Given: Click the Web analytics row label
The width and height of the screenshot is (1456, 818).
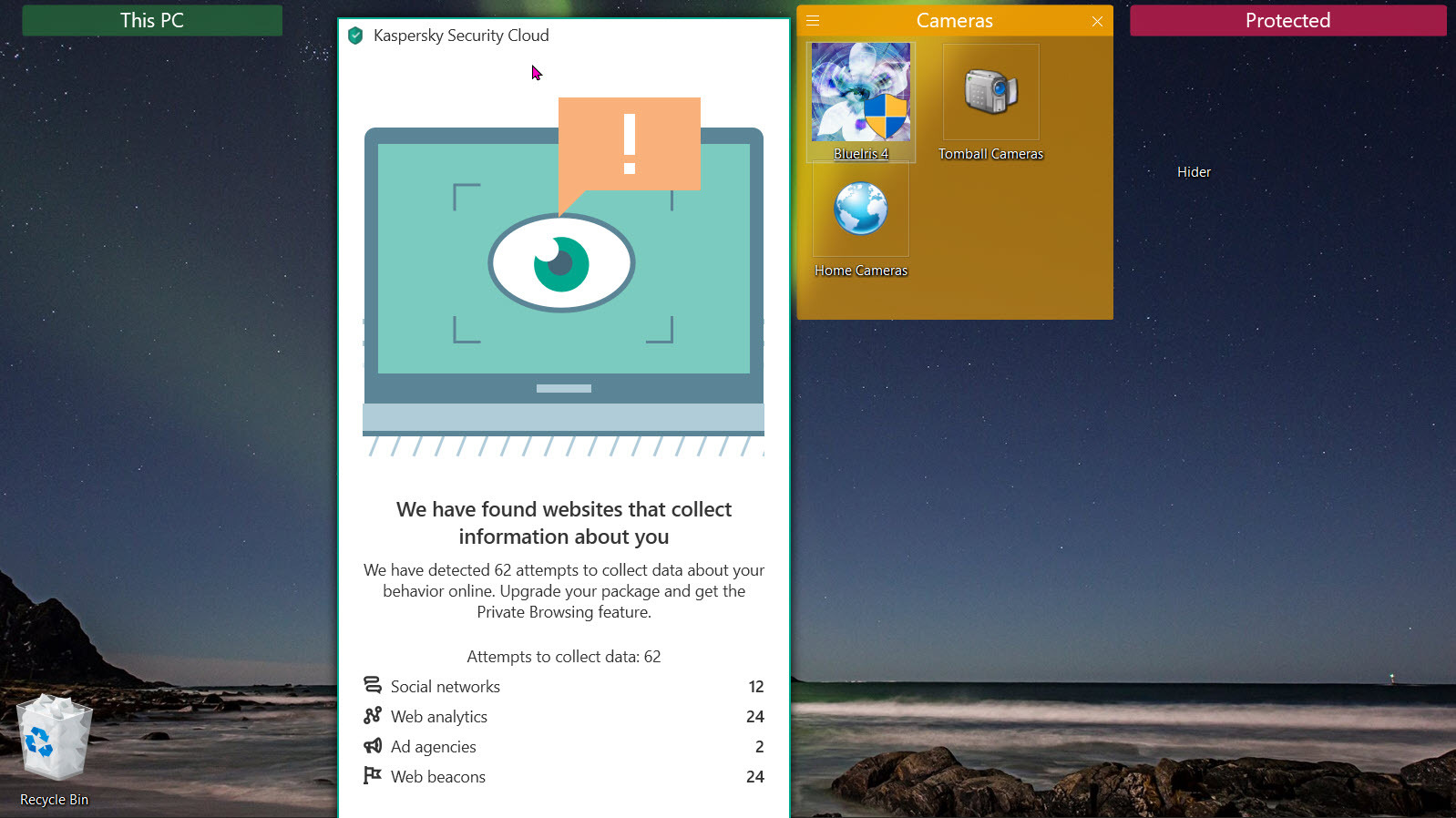Looking at the screenshot, I should click(439, 717).
